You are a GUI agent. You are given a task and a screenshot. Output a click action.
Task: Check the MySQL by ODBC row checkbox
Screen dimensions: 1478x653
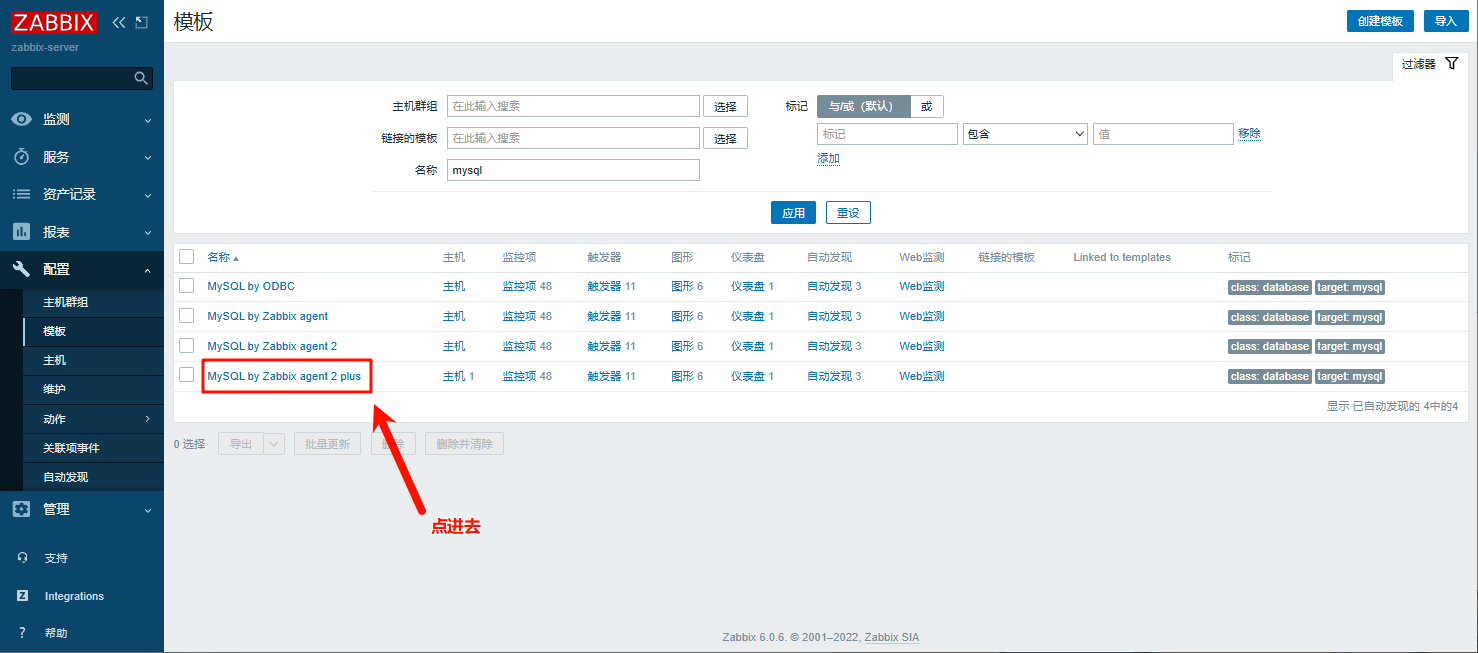coord(186,286)
